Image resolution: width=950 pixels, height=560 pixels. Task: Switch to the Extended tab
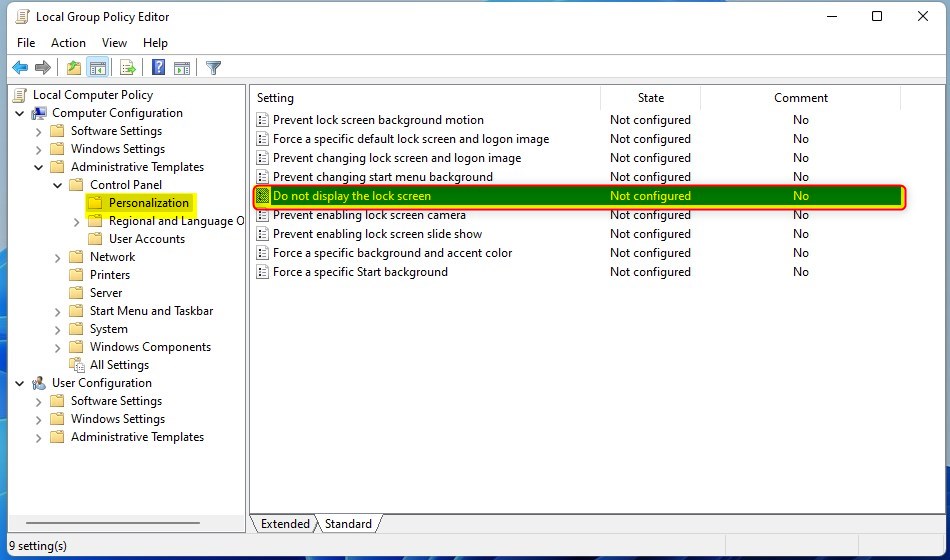[x=284, y=524]
